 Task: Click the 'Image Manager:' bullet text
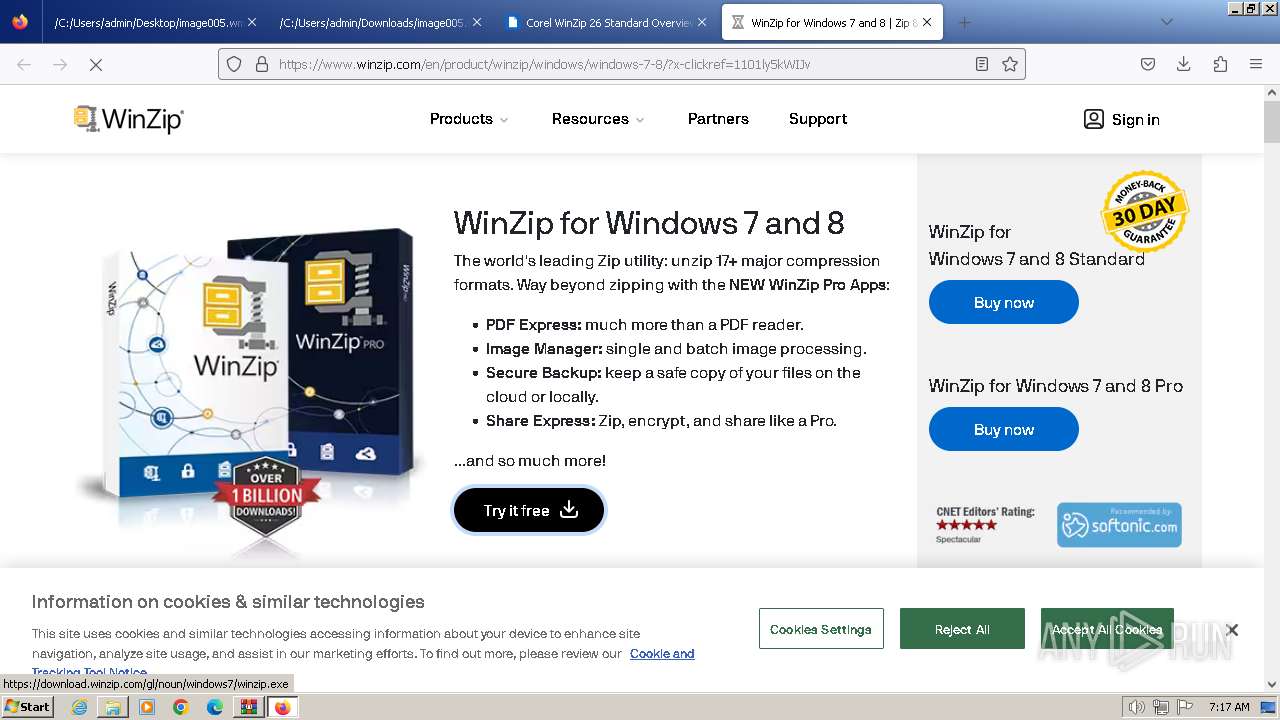[544, 349]
